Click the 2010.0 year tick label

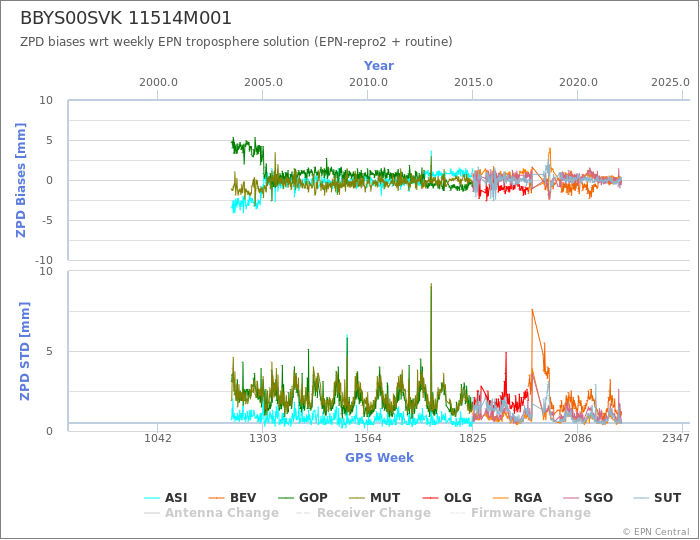tap(368, 83)
